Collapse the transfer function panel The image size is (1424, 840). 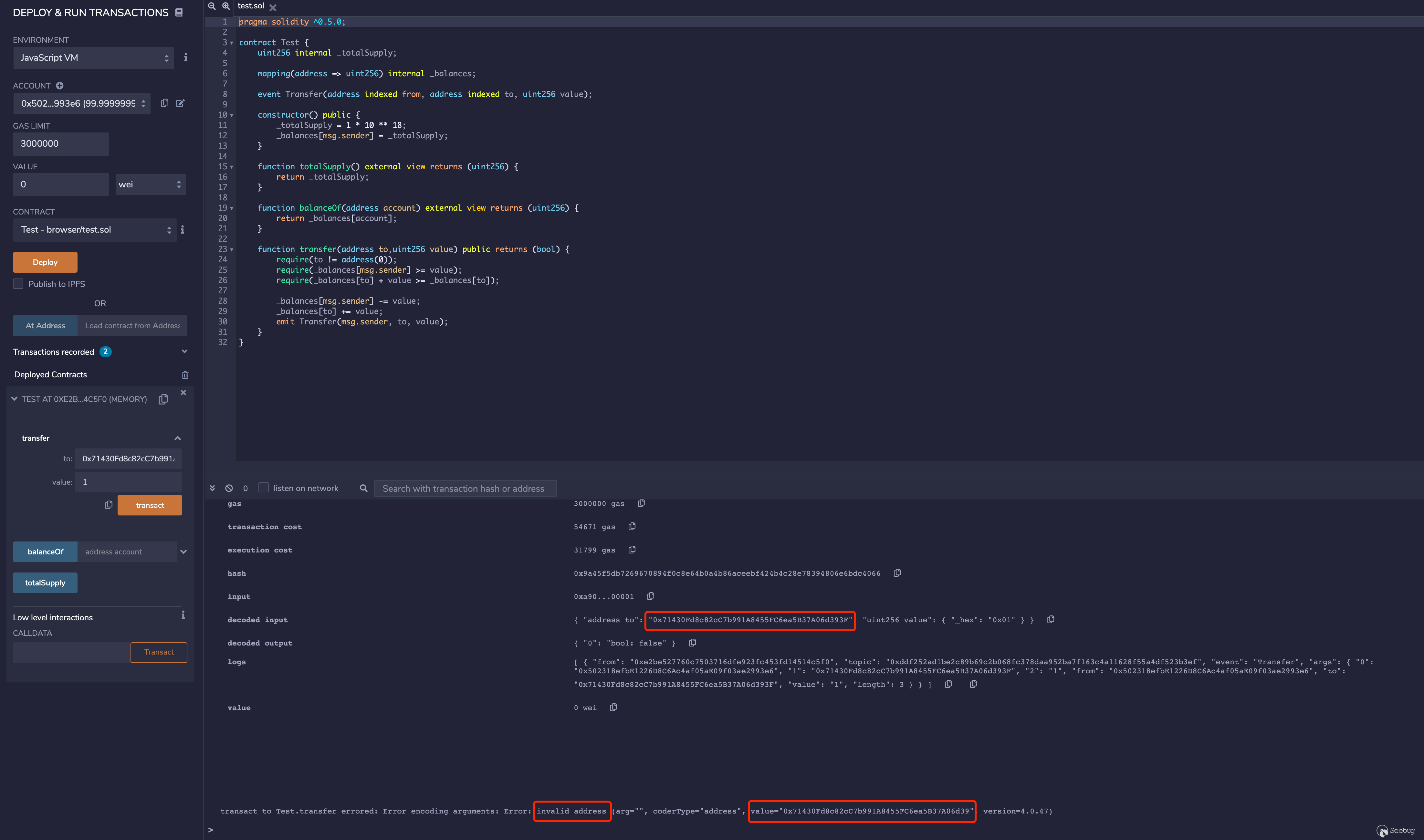178,438
